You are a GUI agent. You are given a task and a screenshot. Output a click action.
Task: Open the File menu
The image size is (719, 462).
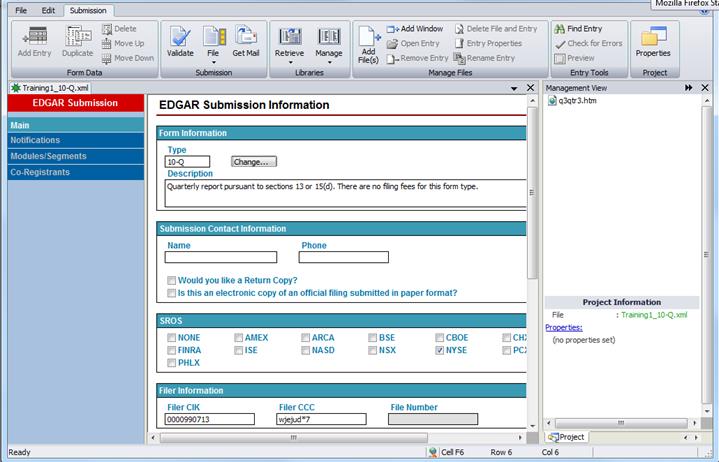21,11
